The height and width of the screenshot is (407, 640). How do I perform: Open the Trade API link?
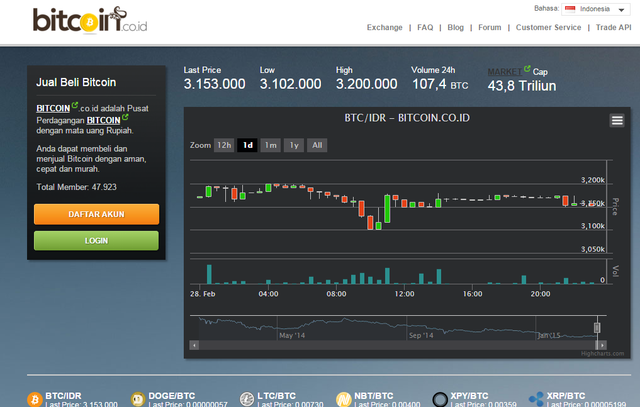[x=613, y=27]
